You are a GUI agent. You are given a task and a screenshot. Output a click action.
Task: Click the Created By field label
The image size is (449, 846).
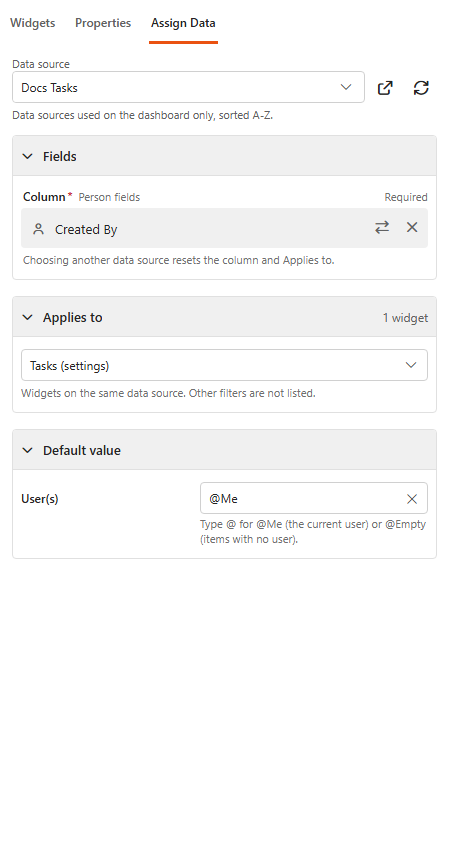click(86, 230)
